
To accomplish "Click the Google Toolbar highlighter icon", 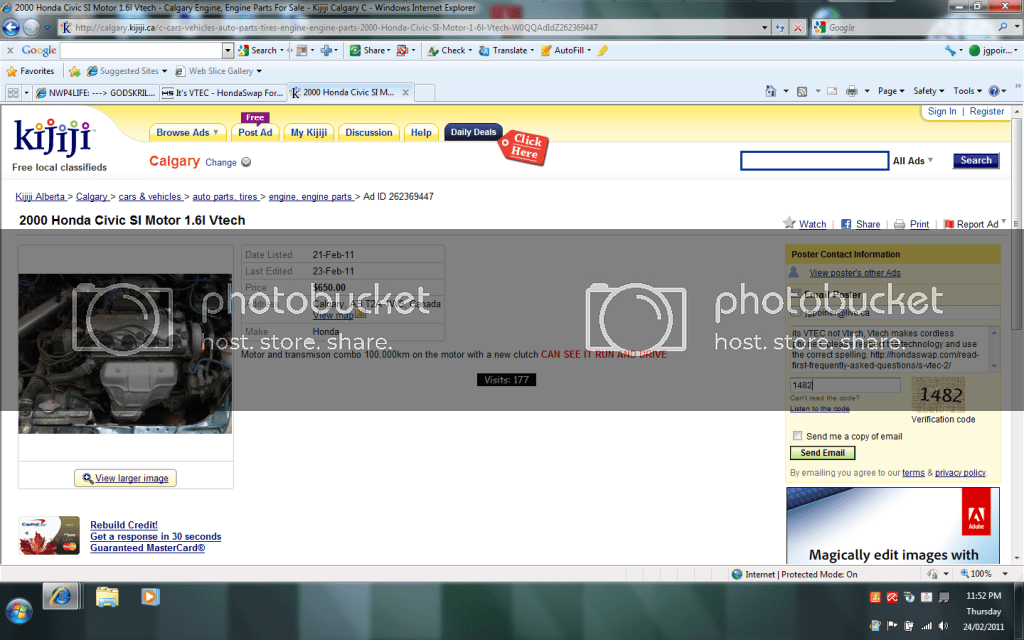I will tap(602, 50).
